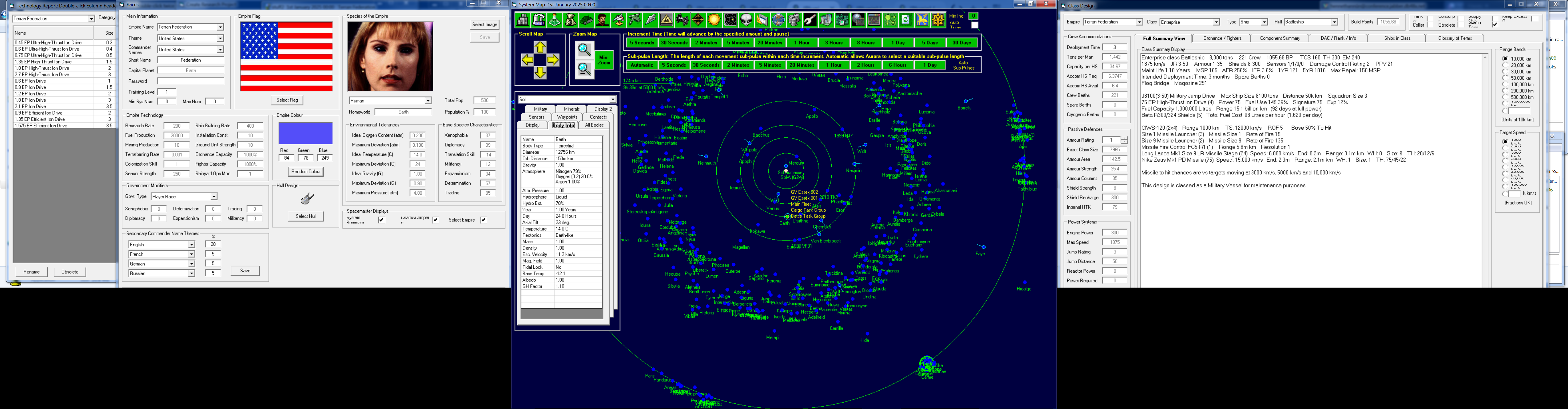Open the city buildings population icon in System Map toolbar
Viewport: 1568px width, 409px height.
click(x=523, y=20)
